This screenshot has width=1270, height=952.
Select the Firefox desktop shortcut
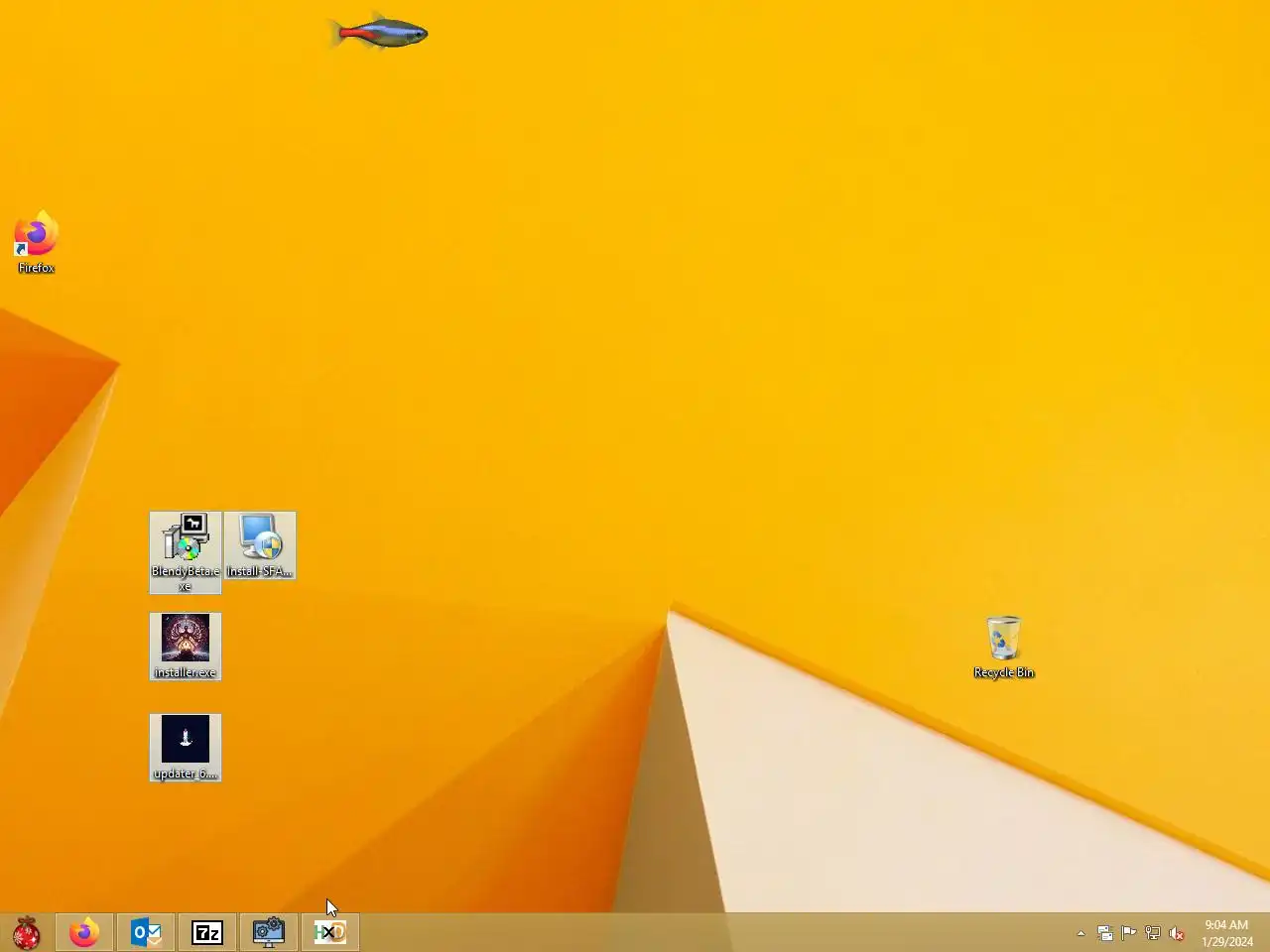pos(37,242)
